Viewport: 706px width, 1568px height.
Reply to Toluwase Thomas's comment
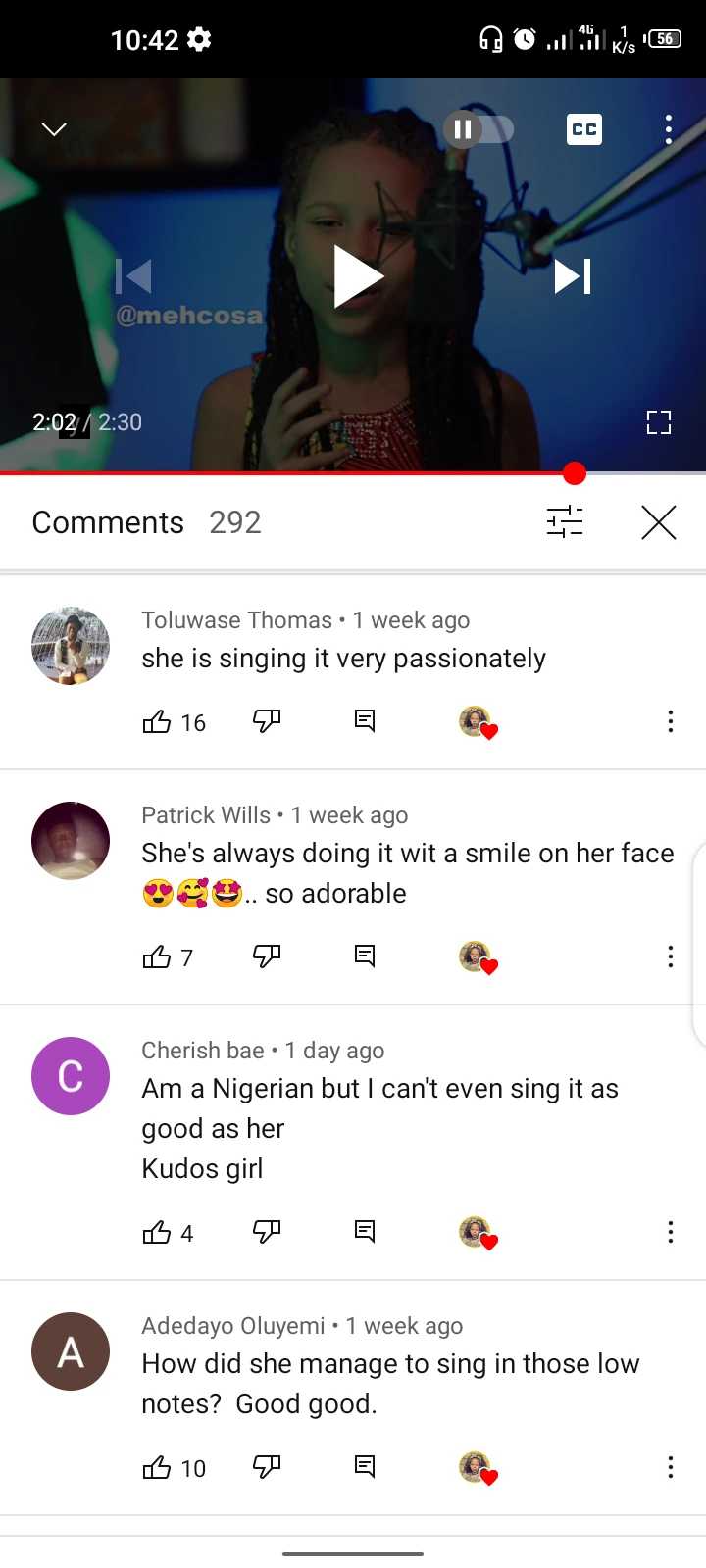click(365, 722)
